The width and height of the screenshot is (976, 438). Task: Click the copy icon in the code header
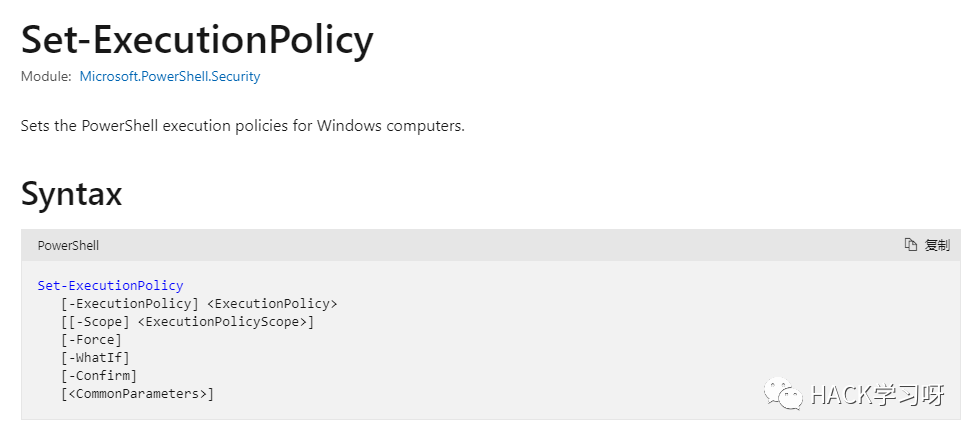point(911,245)
